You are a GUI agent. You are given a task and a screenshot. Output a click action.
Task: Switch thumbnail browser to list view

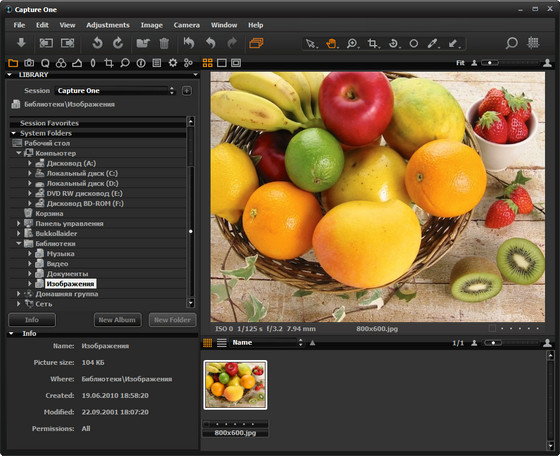pyautogui.click(x=222, y=343)
